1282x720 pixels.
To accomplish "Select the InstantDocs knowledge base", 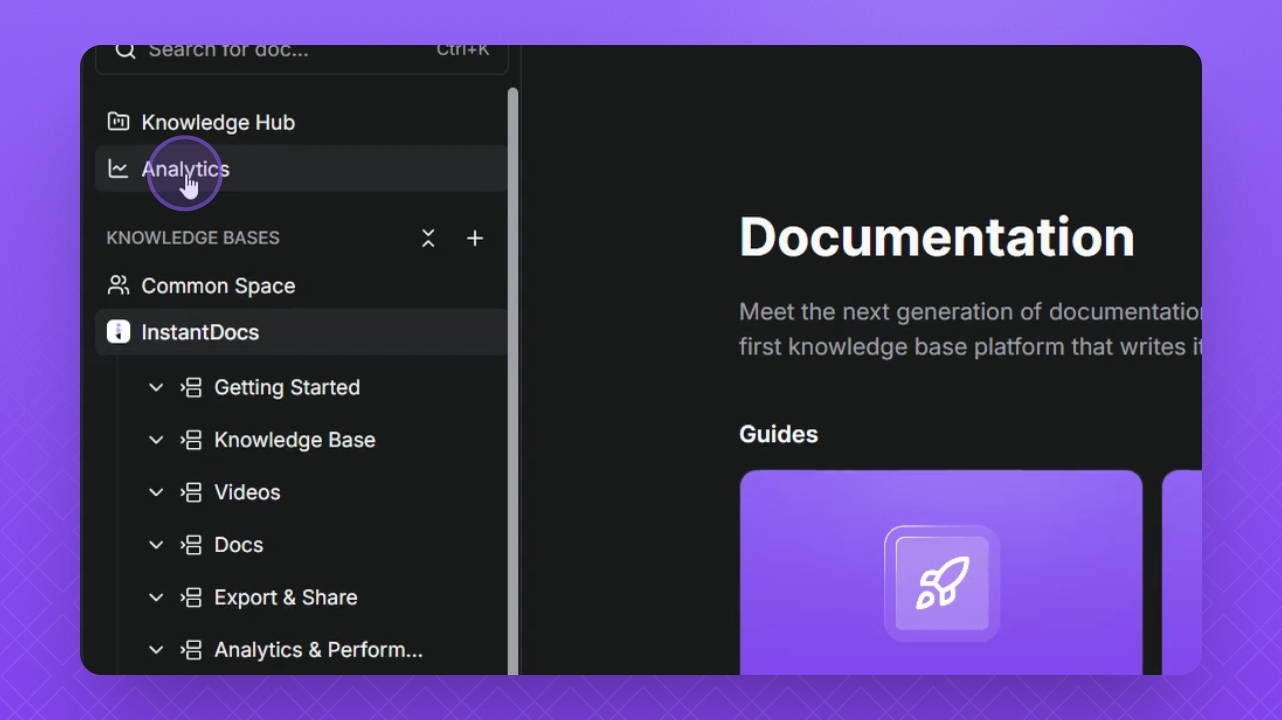I will coord(301,332).
